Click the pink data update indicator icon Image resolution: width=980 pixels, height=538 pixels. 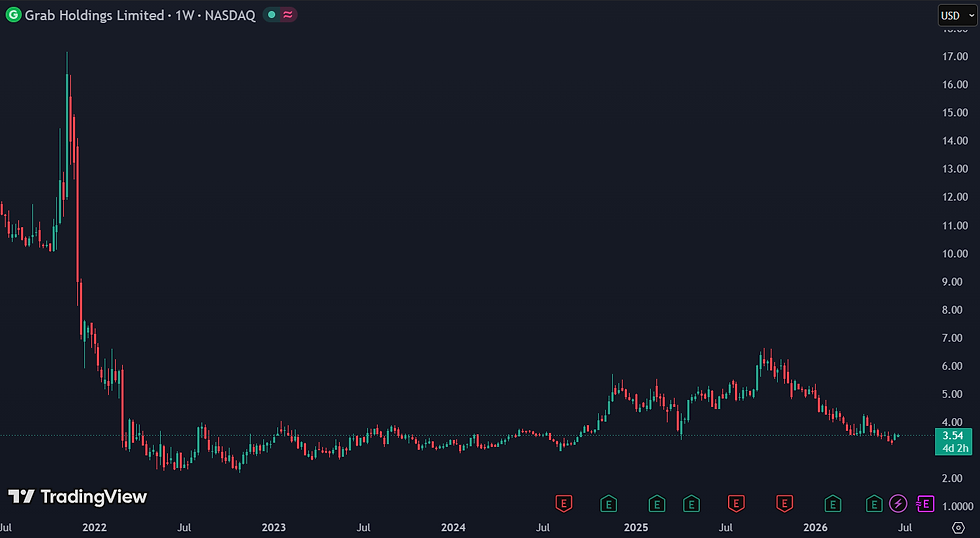[x=288, y=15]
